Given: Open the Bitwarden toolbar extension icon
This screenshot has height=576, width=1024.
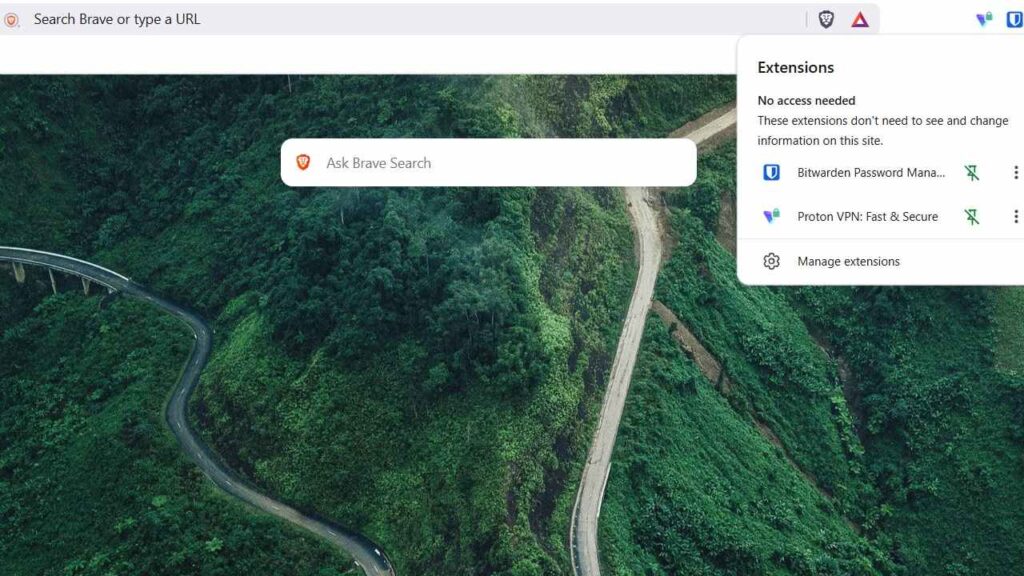Looking at the screenshot, I should pyautogui.click(x=1015, y=19).
